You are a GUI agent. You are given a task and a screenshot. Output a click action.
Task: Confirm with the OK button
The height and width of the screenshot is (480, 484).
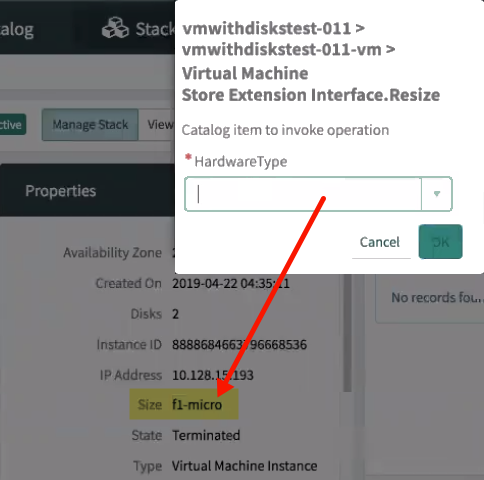[440, 242]
